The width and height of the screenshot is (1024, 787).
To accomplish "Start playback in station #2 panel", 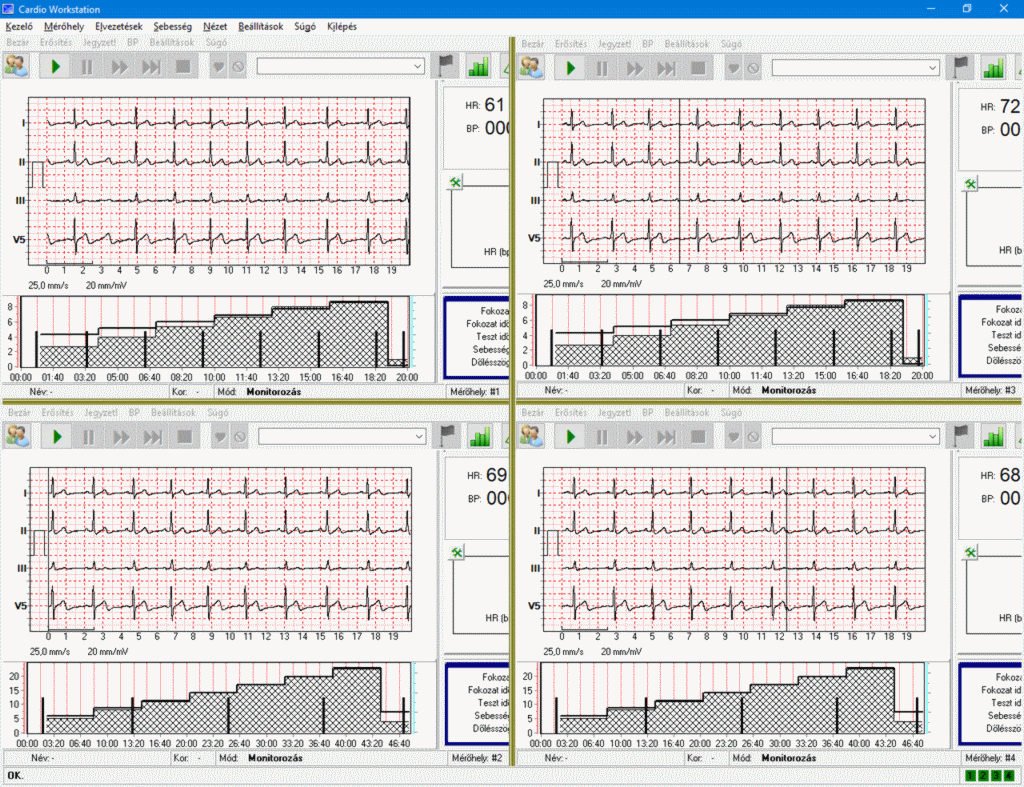I will pos(57,436).
